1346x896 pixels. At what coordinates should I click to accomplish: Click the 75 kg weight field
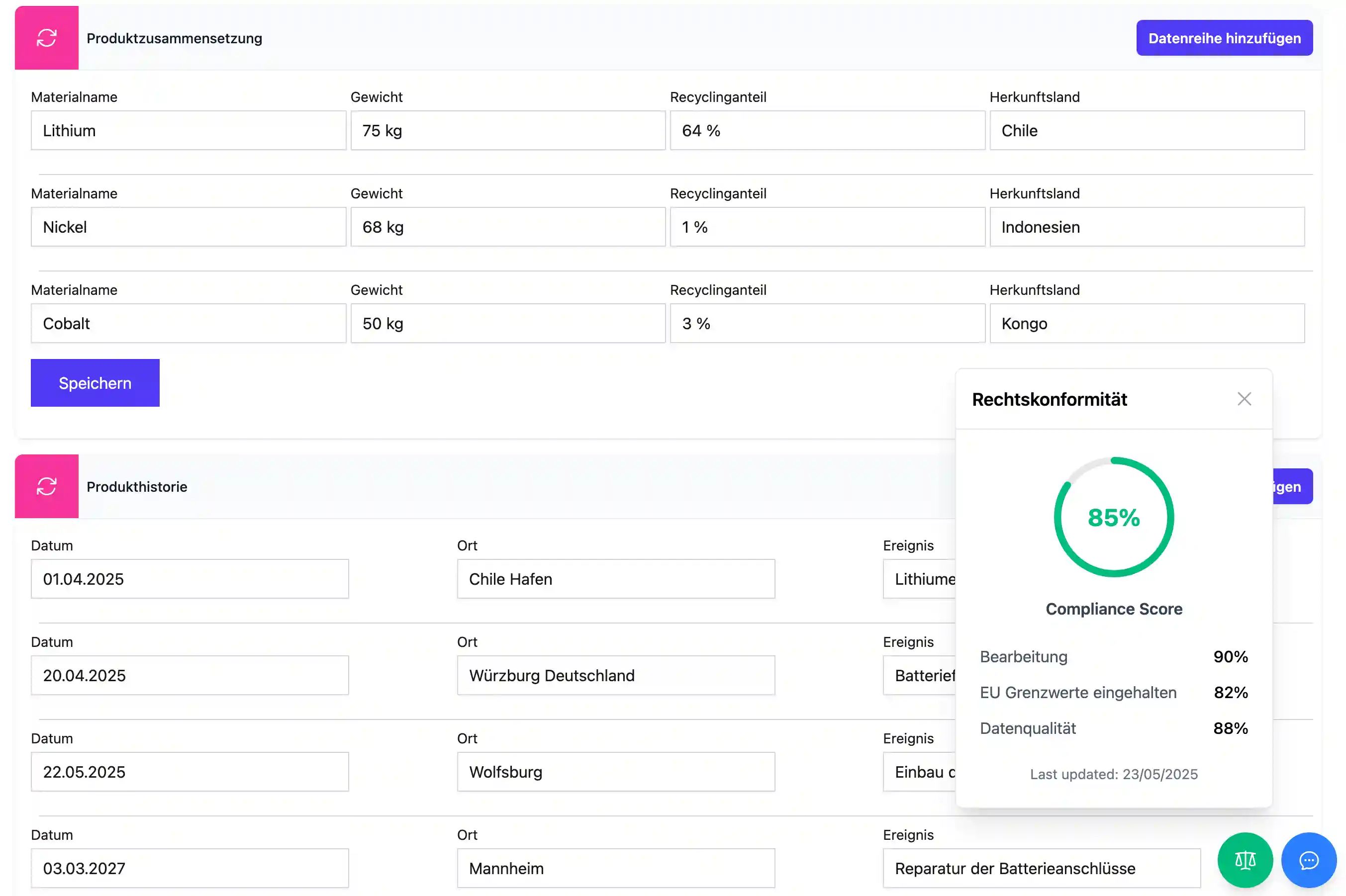pos(507,131)
